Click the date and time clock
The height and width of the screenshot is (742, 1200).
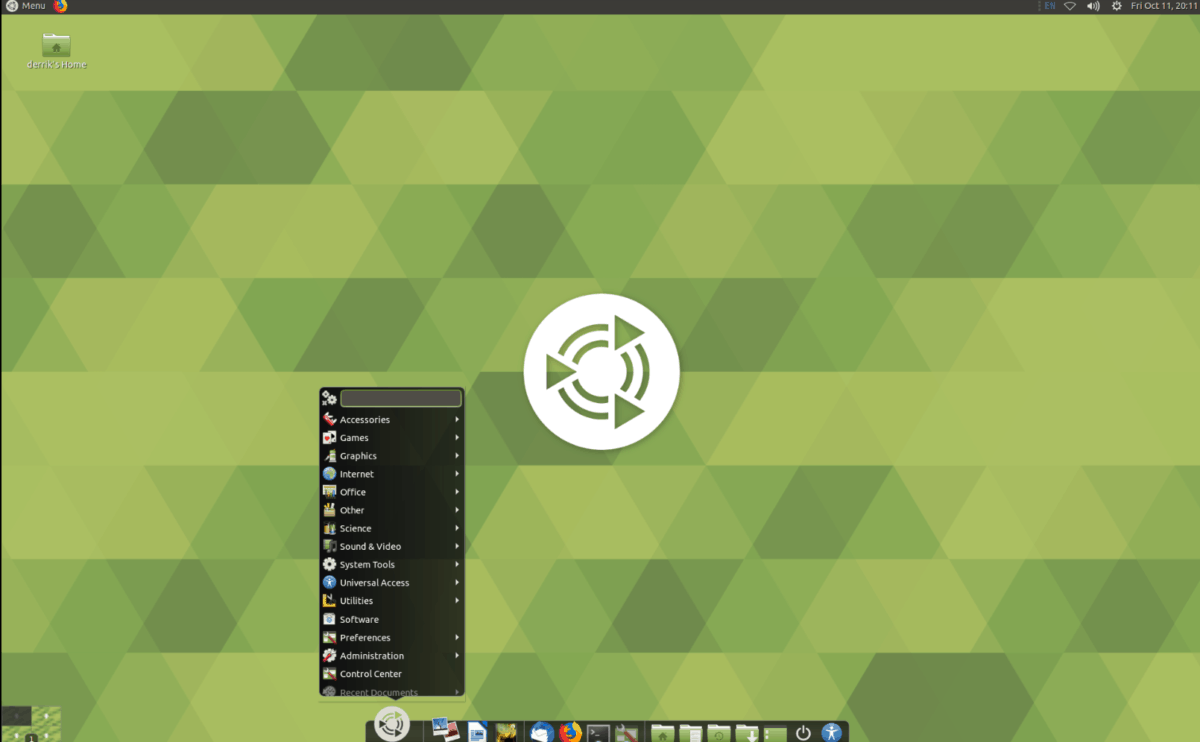point(1164,6)
